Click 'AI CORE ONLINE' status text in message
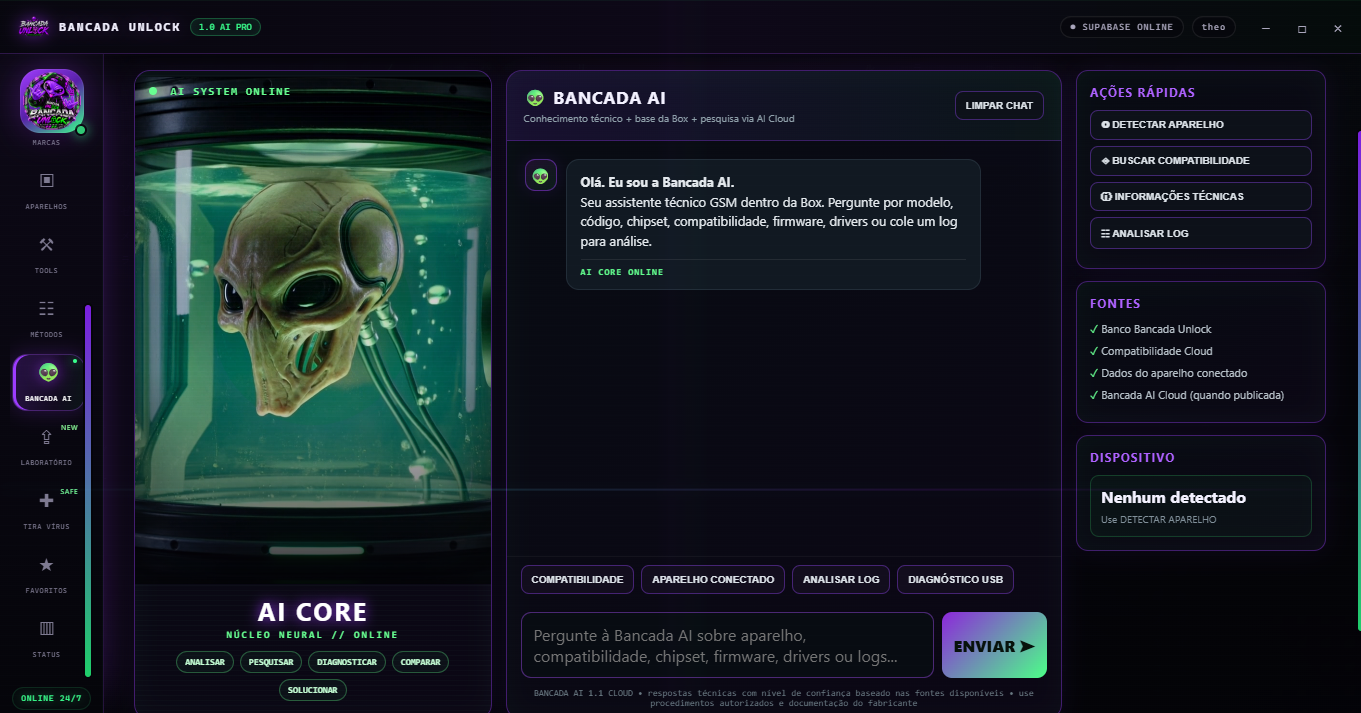This screenshot has height=713, width=1361. pyautogui.click(x=621, y=272)
